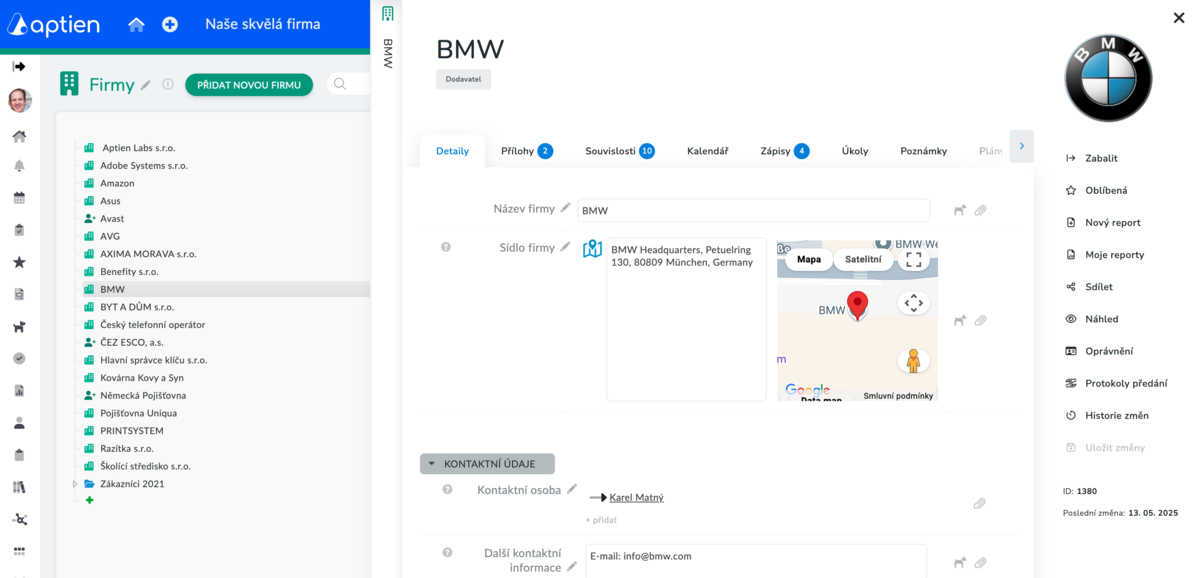Click the Aptien logo in the header
Screen dimensions: 1200x578
pos(54,25)
